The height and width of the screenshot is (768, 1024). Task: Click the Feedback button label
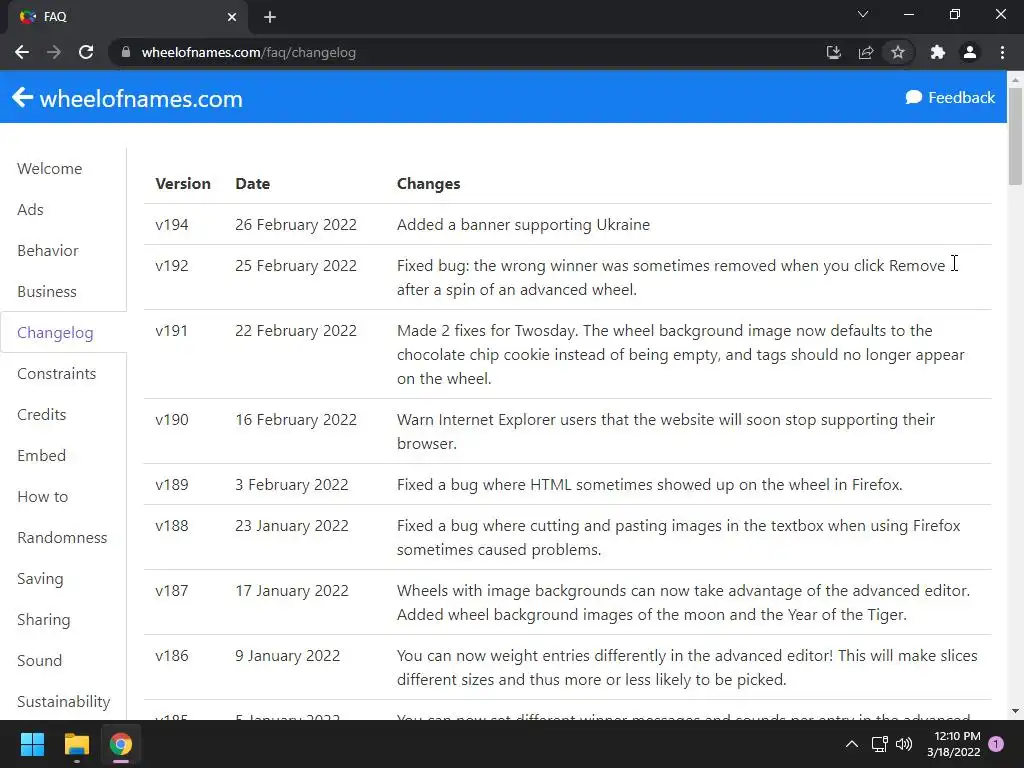(x=961, y=97)
